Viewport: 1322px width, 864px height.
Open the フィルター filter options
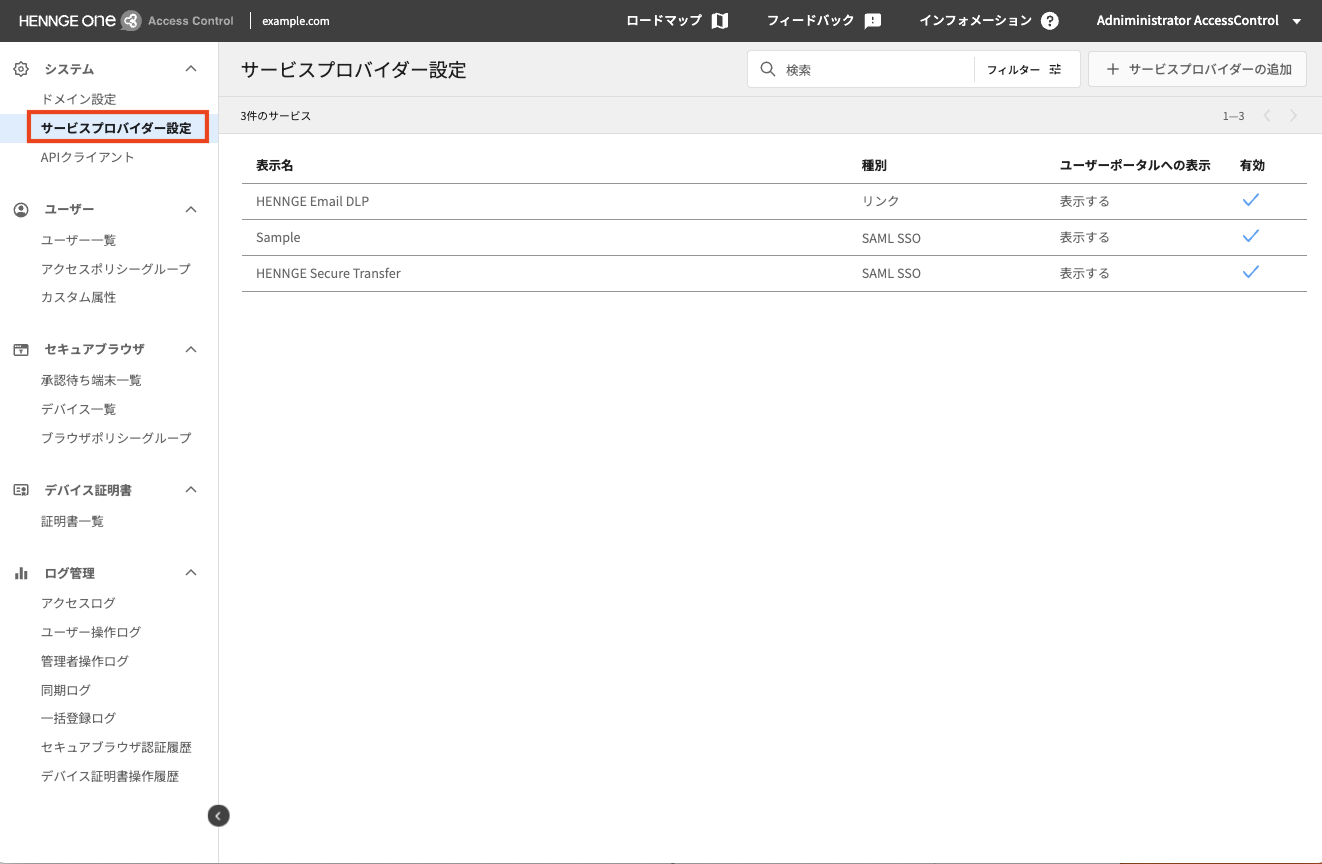(1025, 69)
